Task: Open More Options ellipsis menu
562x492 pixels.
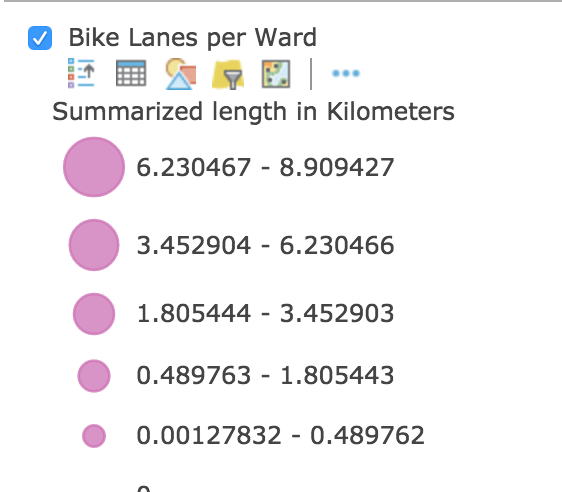Action: 346,73
